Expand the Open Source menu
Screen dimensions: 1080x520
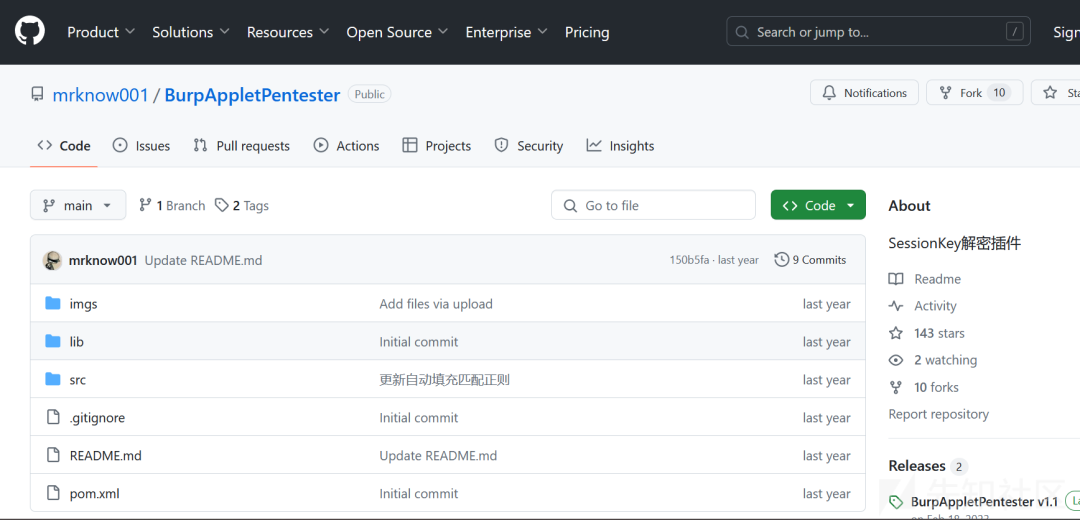397,32
